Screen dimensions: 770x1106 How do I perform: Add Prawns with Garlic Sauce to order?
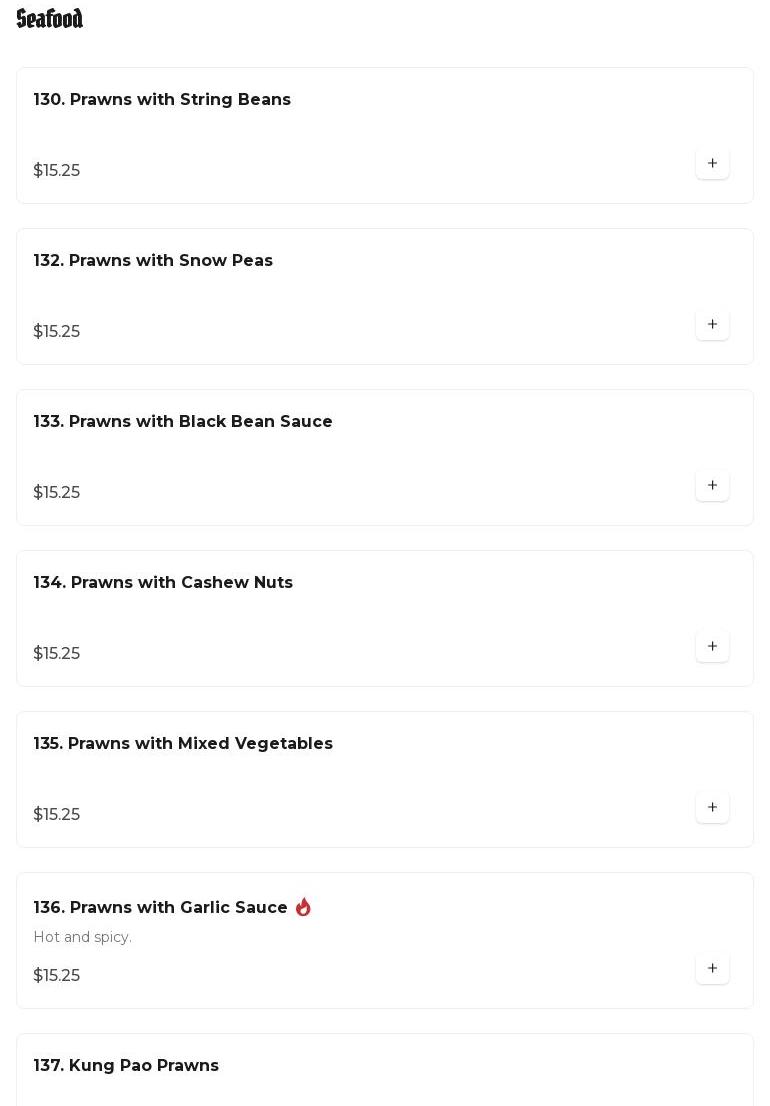(712, 969)
